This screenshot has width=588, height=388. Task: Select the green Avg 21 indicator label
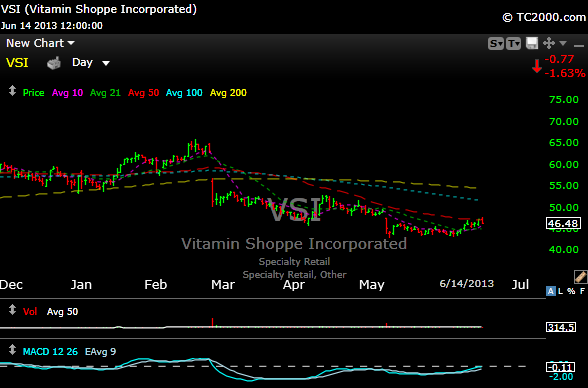click(x=105, y=93)
